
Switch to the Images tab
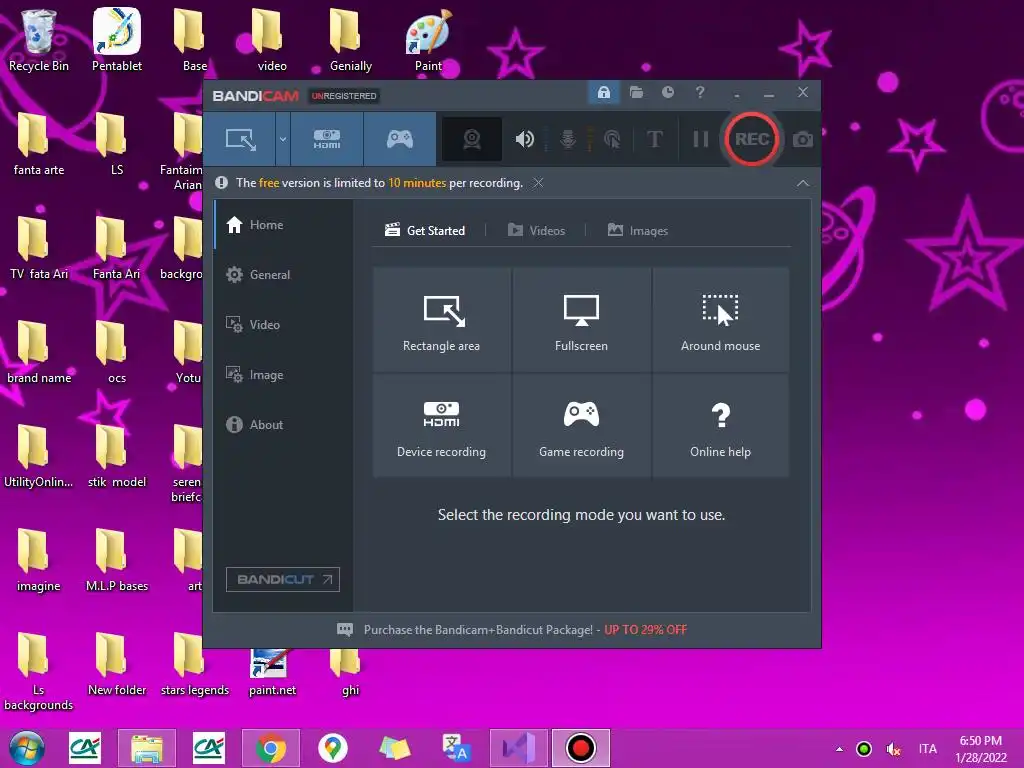[x=638, y=231]
